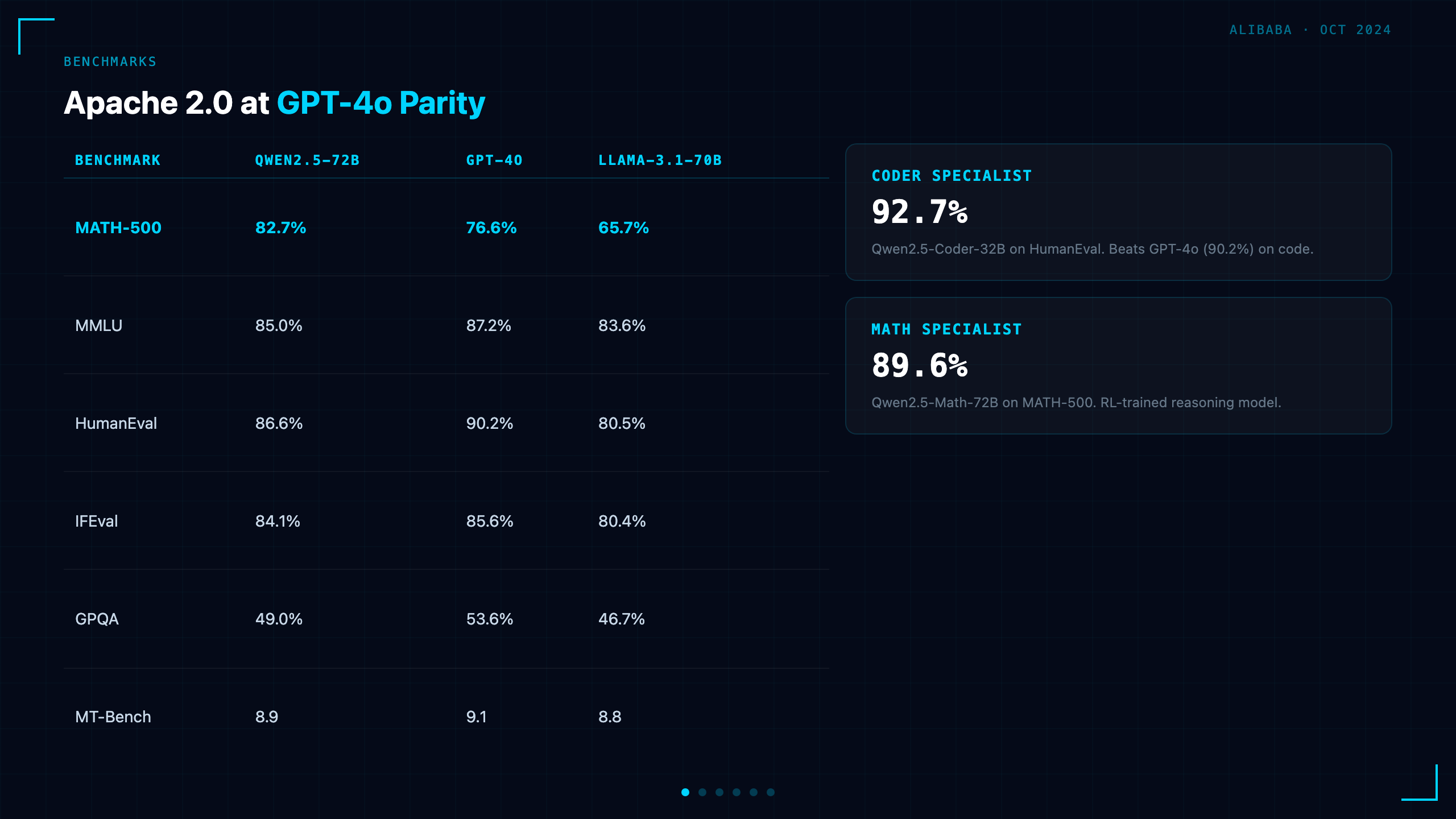Open the Coder Specialist card
This screenshot has width=1456, height=819.
(x=1118, y=212)
